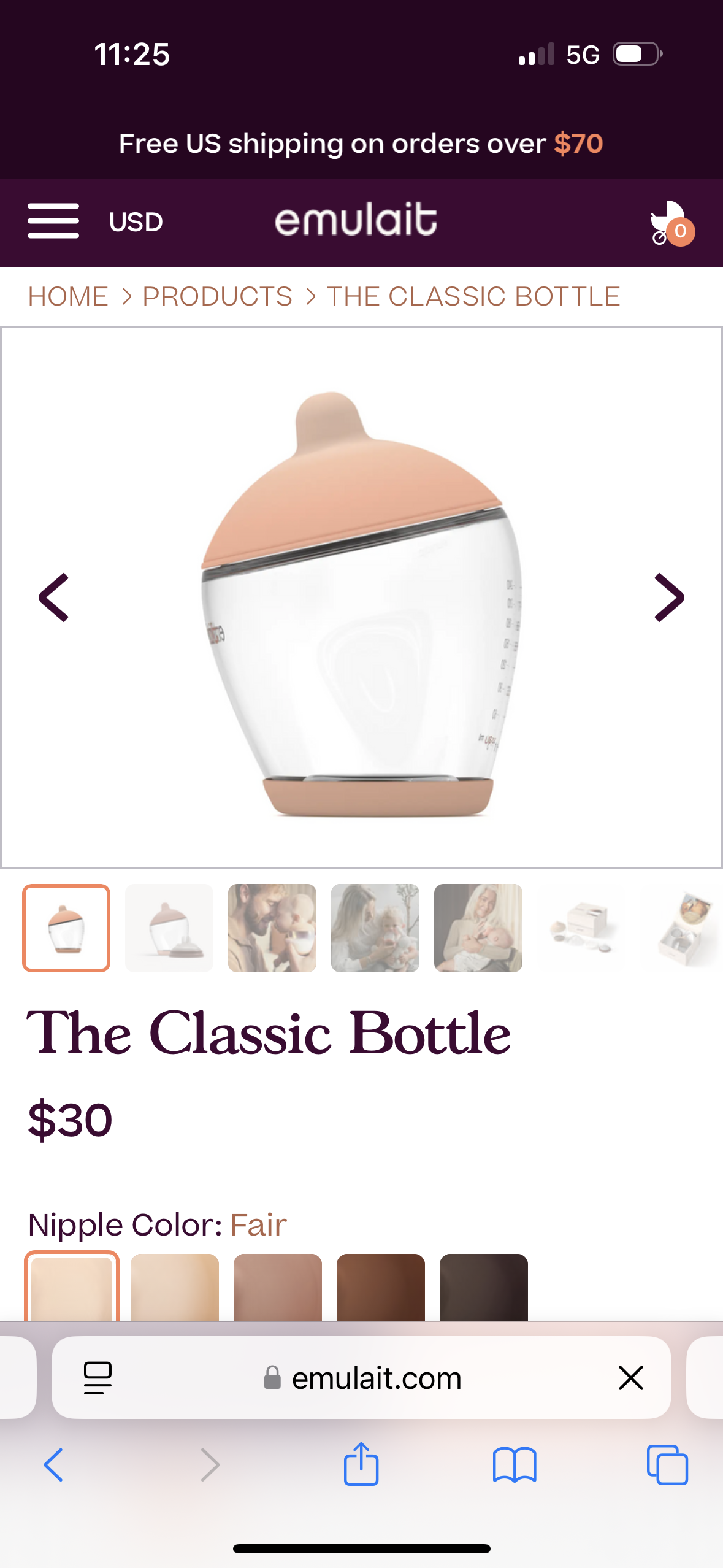Viewport: 723px width, 1568px height.
Task: Open Safari bookmarks book icon
Action: click(x=515, y=1465)
